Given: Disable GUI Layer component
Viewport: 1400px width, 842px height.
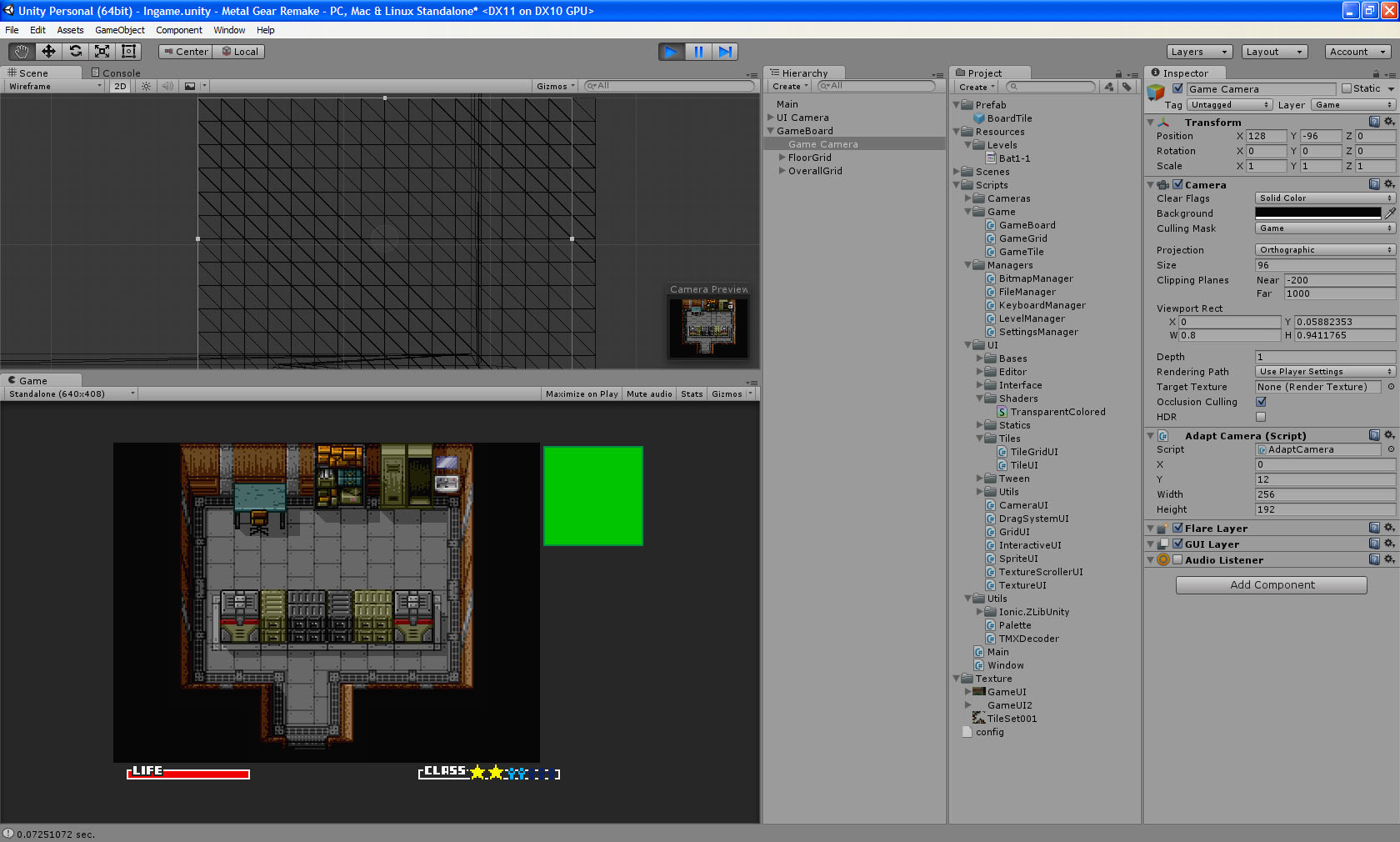Looking at the screenshot, I should [1177, 544].
